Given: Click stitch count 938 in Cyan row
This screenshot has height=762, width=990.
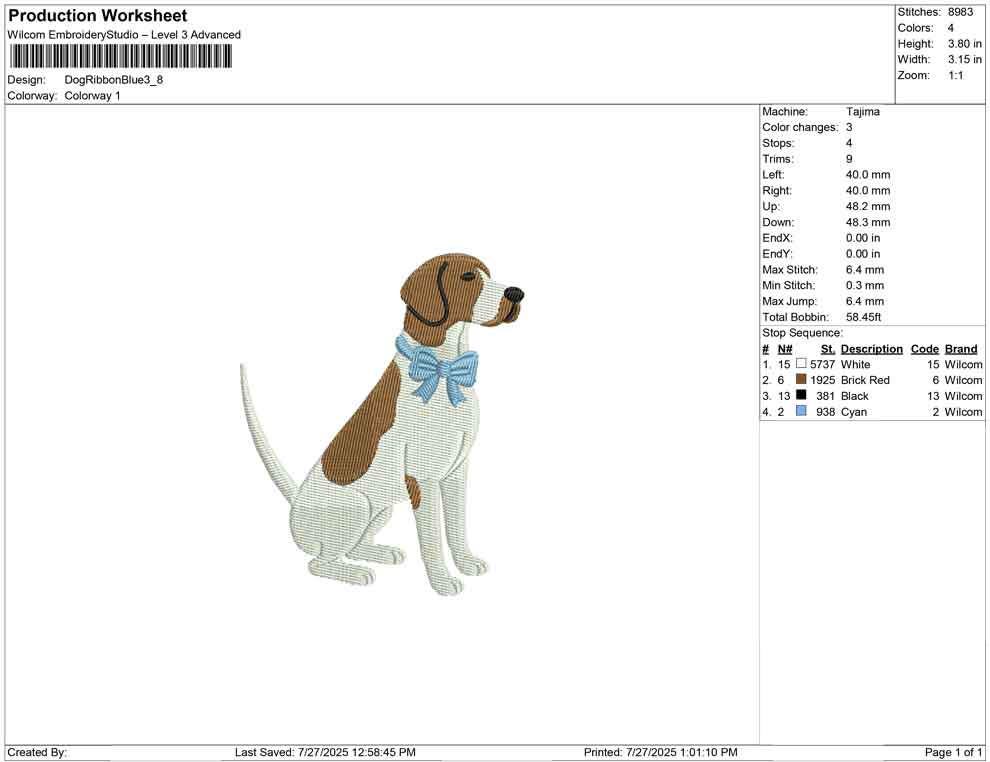Looking at the screenshot, I should [825, 412].
